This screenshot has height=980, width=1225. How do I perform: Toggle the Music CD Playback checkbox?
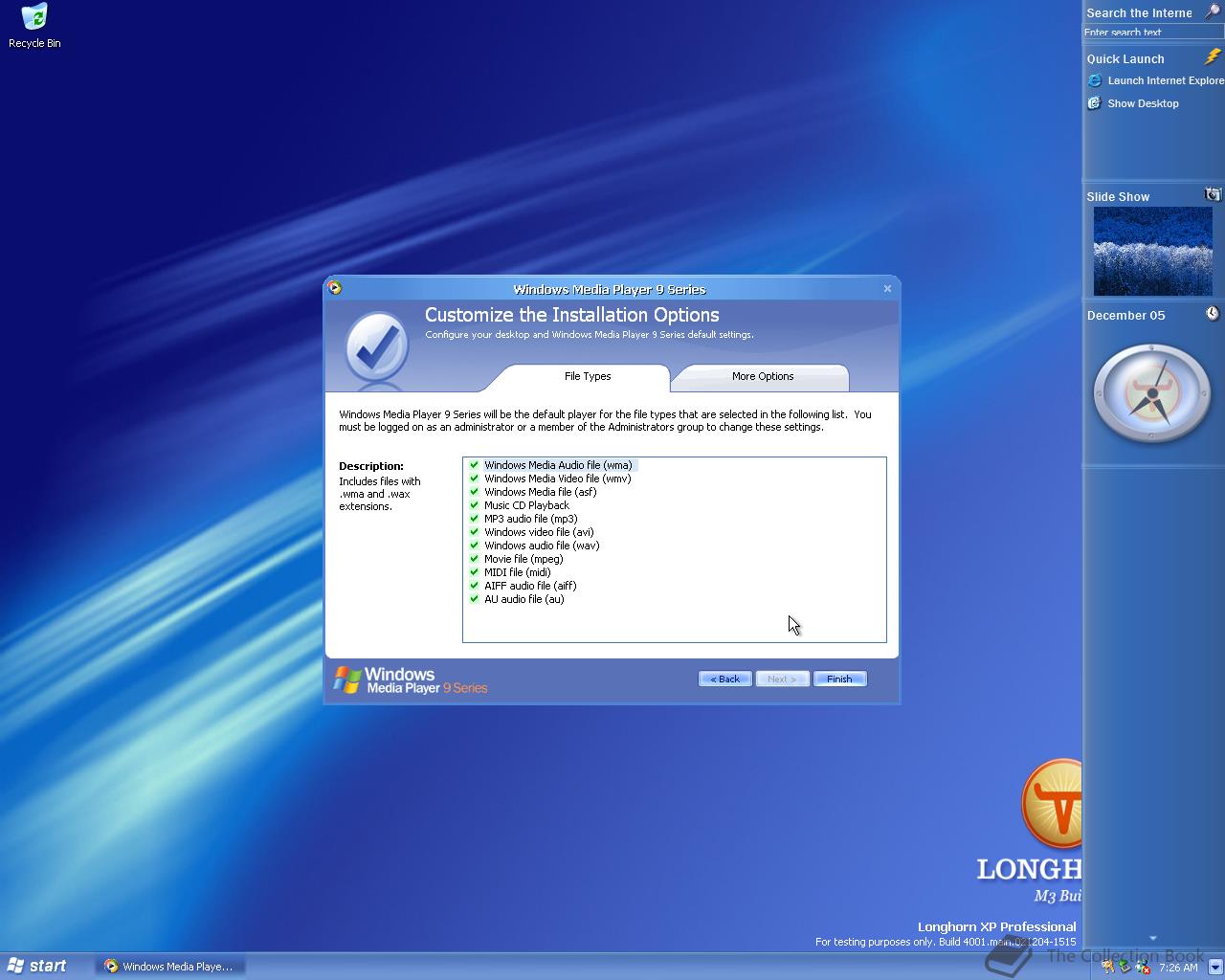click(474, 505)
